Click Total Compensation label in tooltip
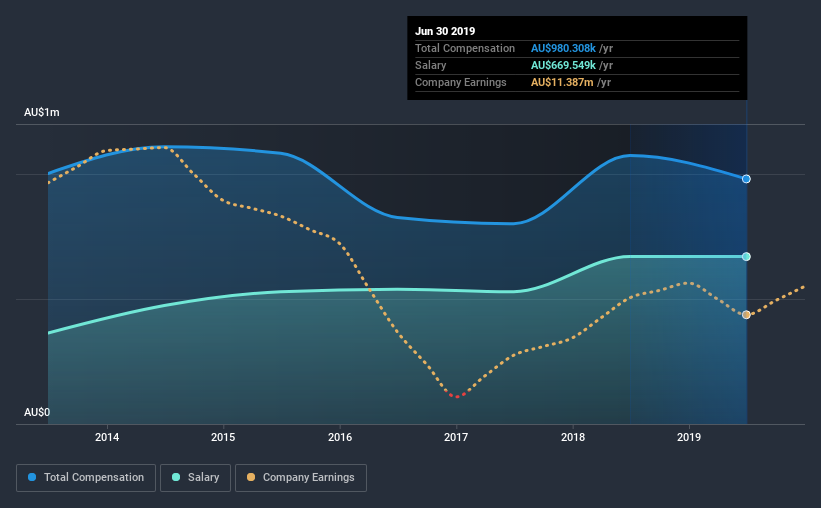Viewport: 821px width, 508px height. click(x=465, y=48)
